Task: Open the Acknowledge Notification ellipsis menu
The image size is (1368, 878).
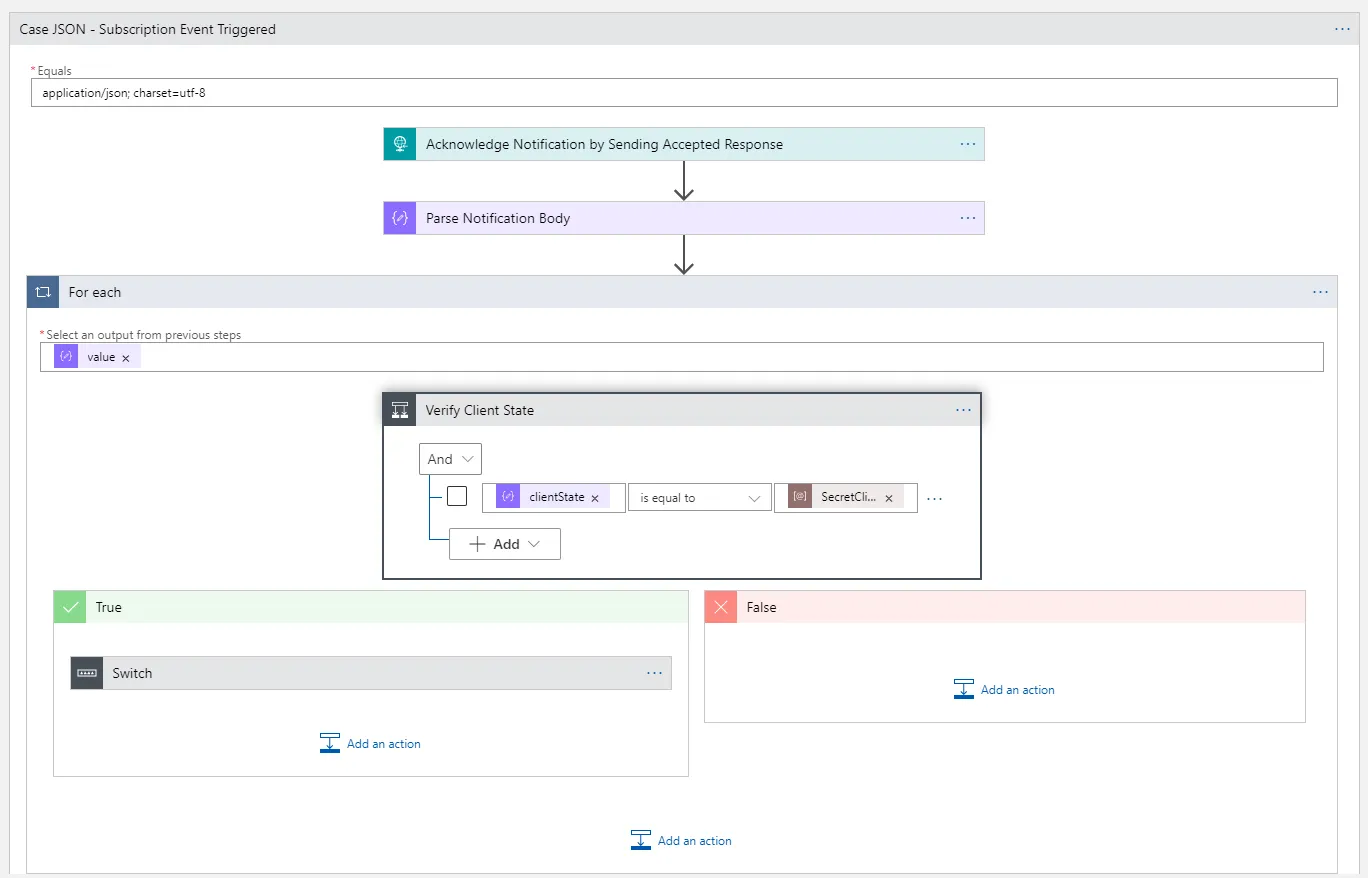Action: click(x=968, y=144)
